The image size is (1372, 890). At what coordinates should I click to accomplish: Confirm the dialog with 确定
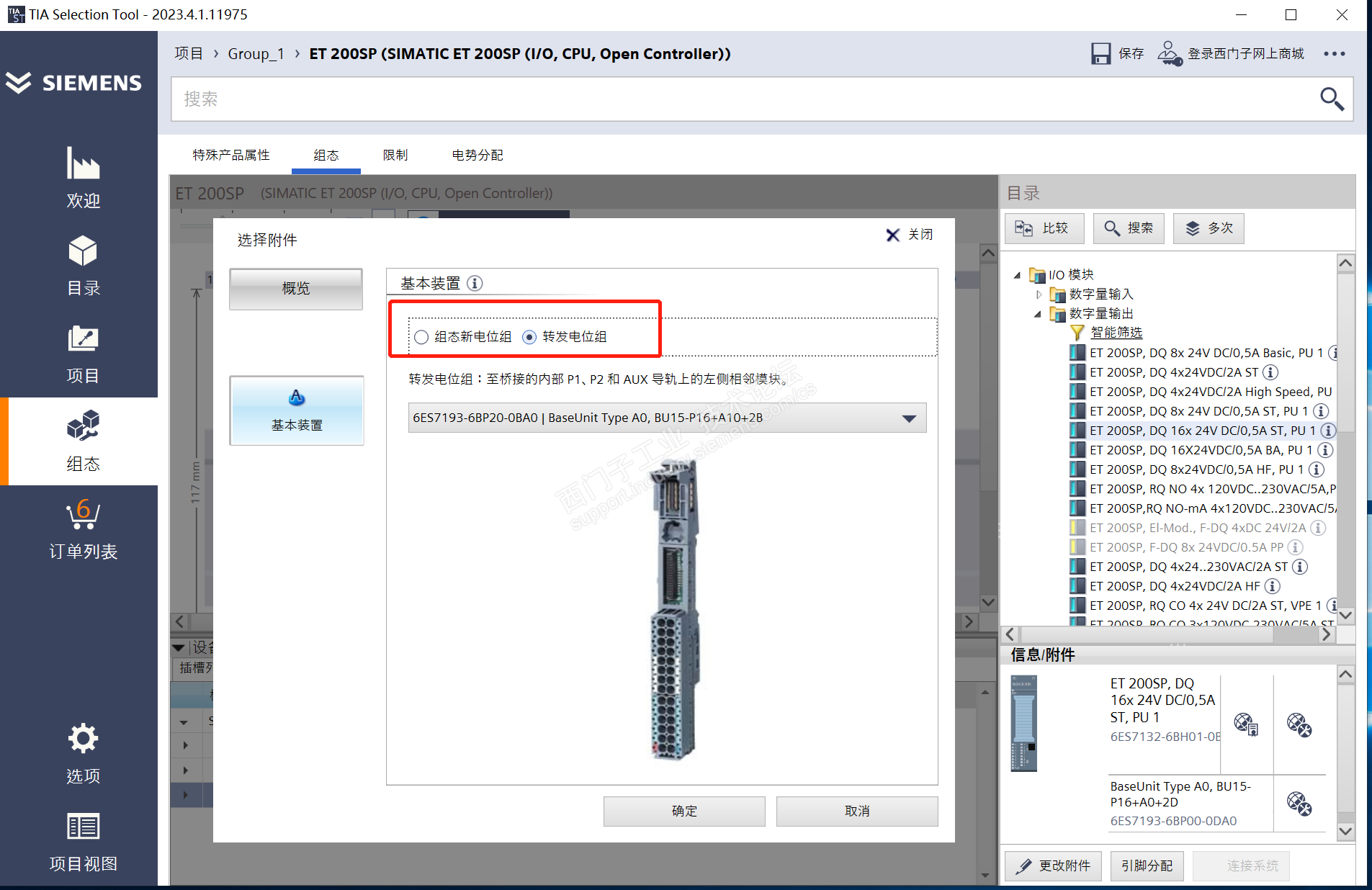(x=684, y=811)
